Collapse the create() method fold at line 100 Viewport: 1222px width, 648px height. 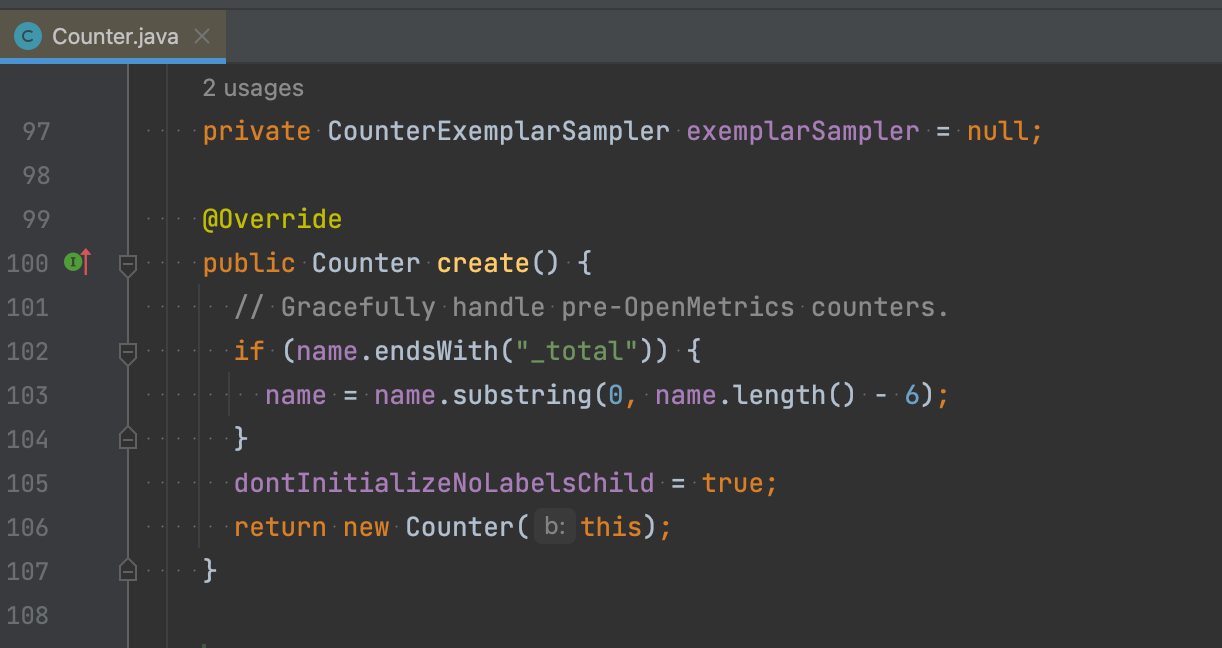tap(127, 264)
